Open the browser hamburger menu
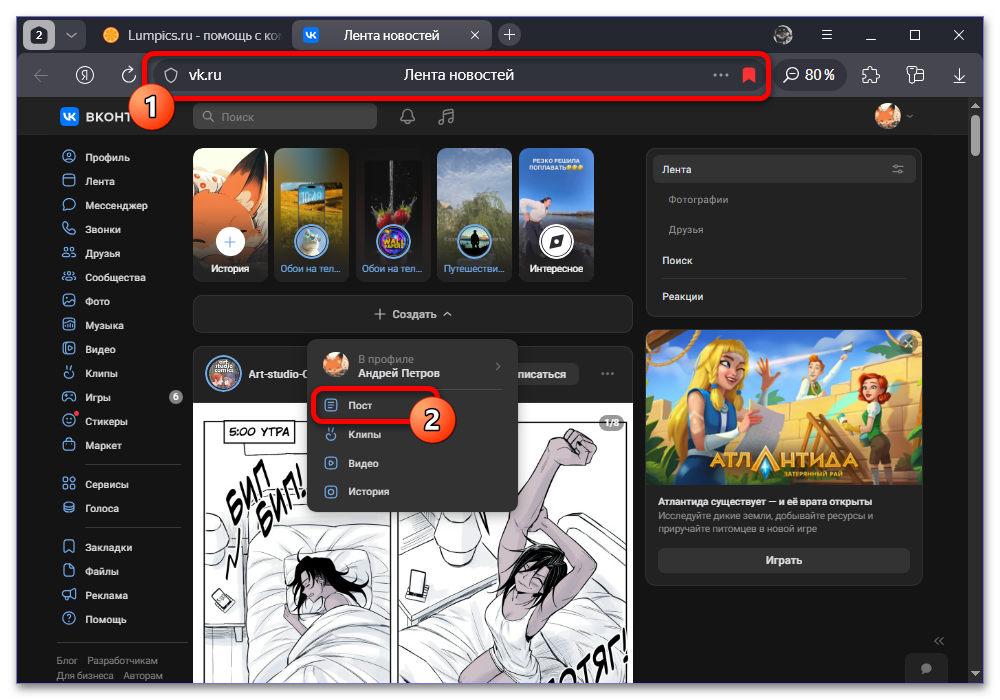This screenshot has width=1000, height=700. pyautogui.click(x=827, y=35)
